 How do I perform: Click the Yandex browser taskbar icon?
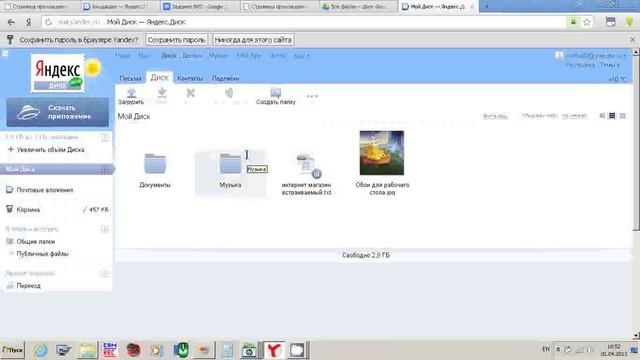coord(274,350)
